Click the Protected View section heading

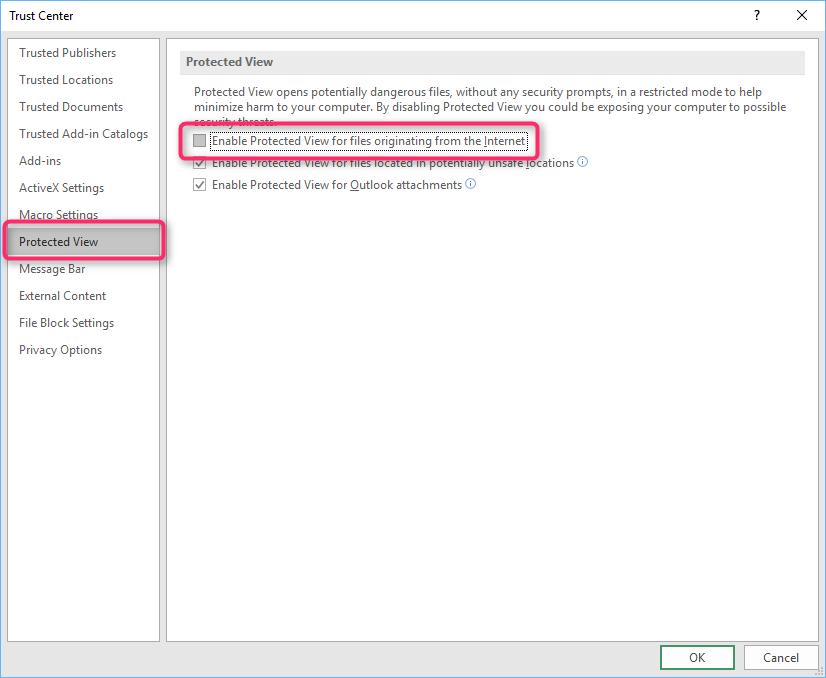(230, 62)
